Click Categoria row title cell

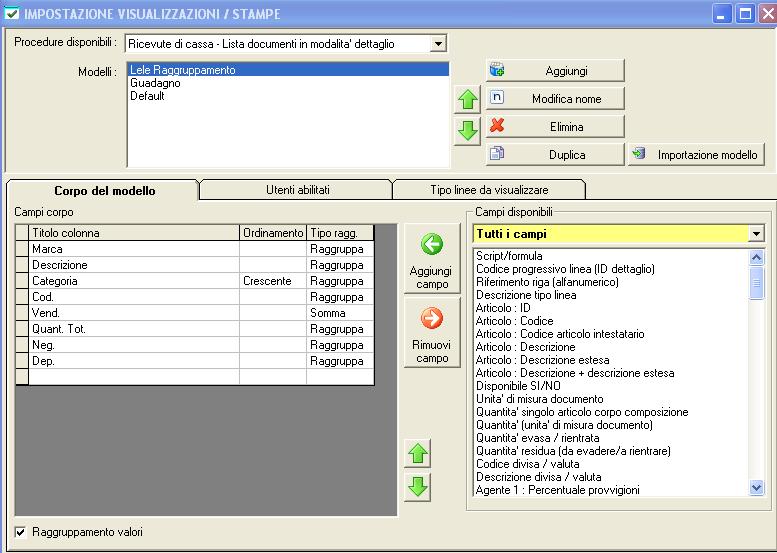[x=134, y=281]
